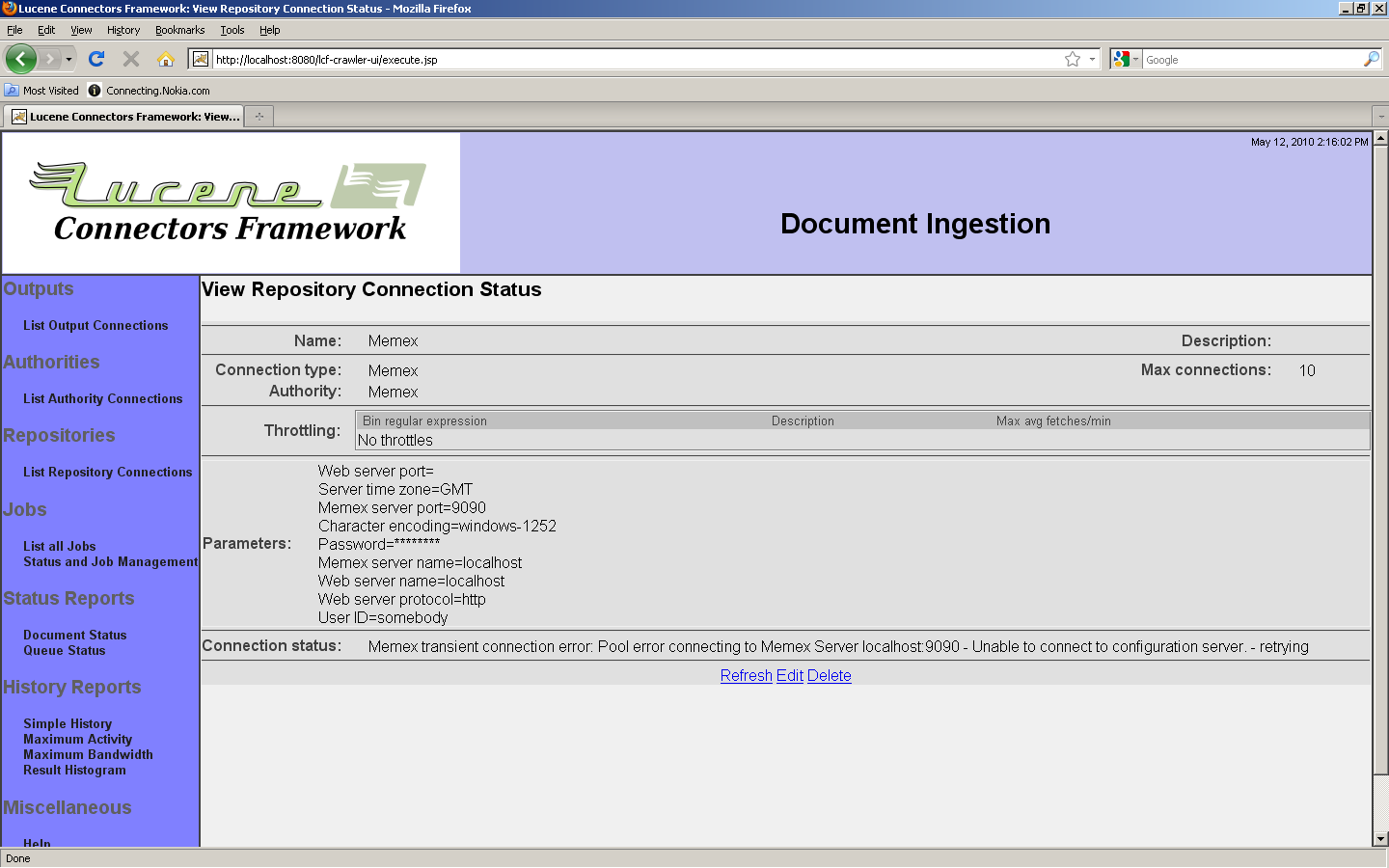Click the Google search input field
The image size is (1389, 868).
click(1251, 60)
